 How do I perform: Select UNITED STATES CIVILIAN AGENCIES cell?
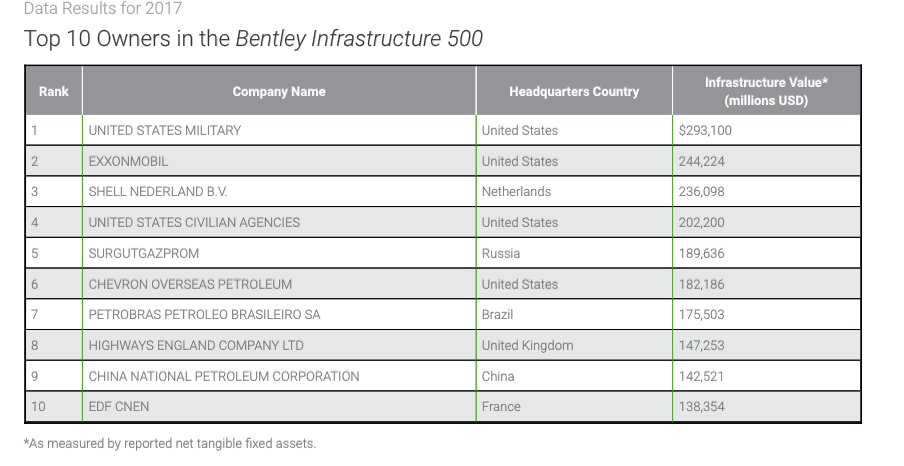[194, 222]
